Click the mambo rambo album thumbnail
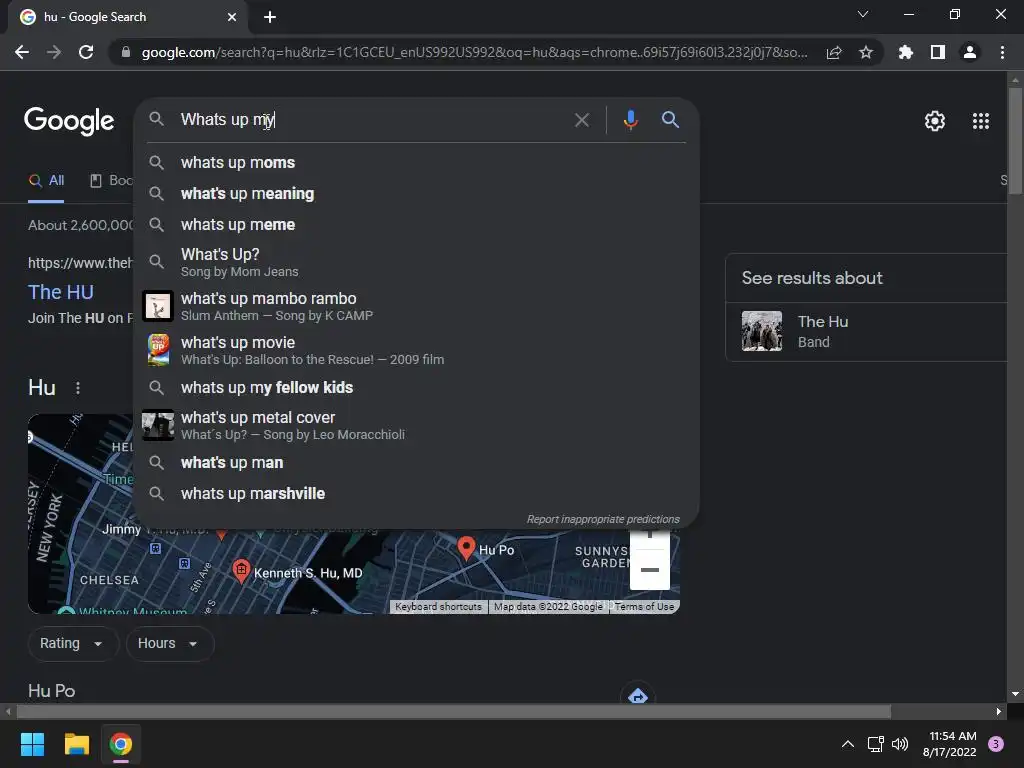The image size is (1024, 768). (x=158, y=306)
